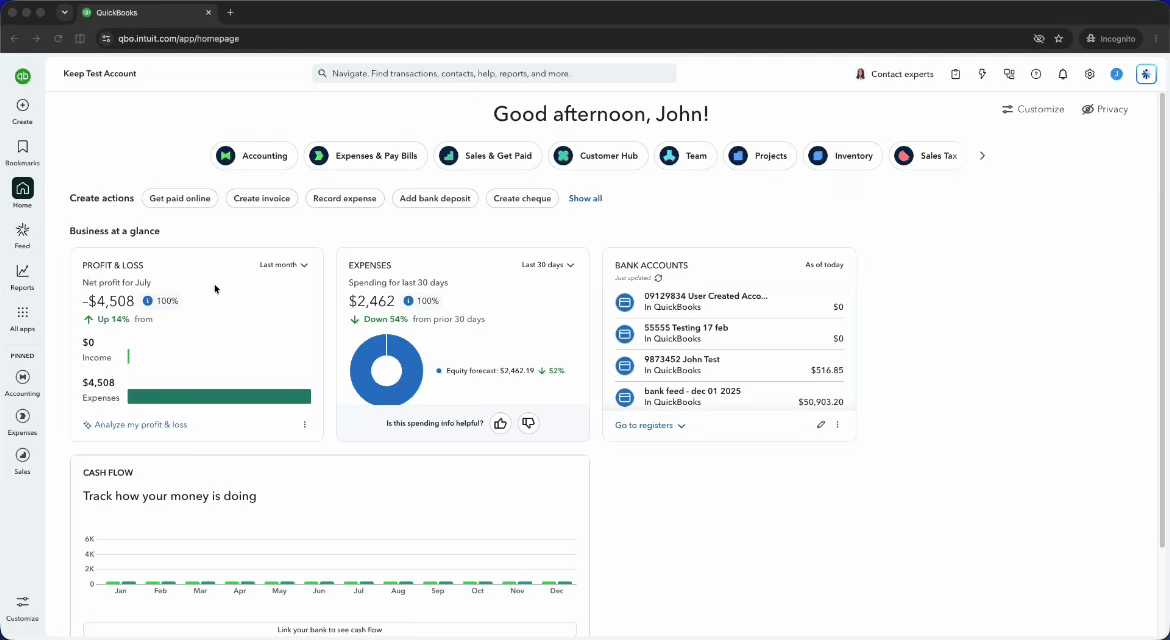Click Create invoice action
This screenshot has width=1170, height=640.
[x=262, y=198]
